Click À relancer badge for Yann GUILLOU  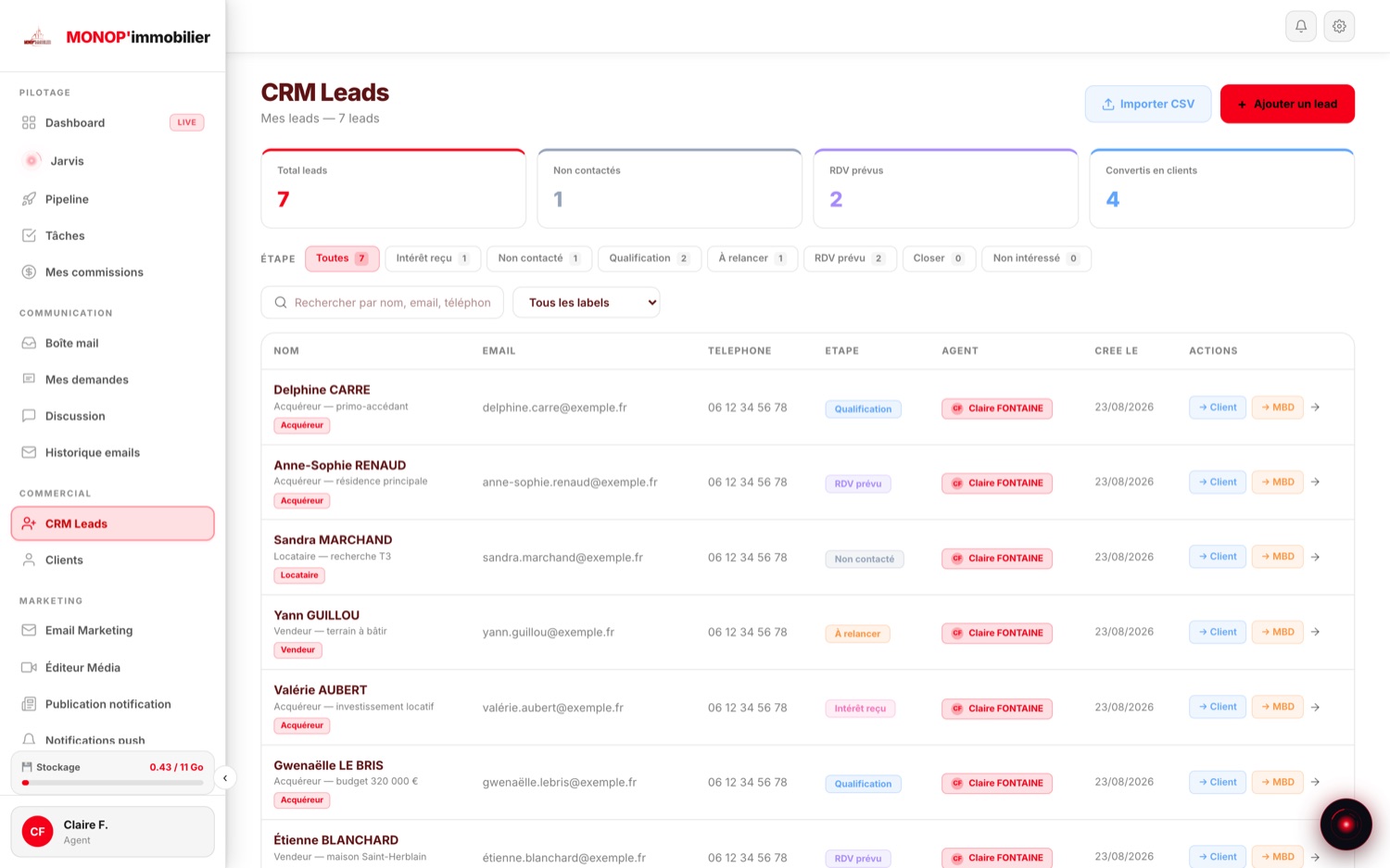(857, 634)
